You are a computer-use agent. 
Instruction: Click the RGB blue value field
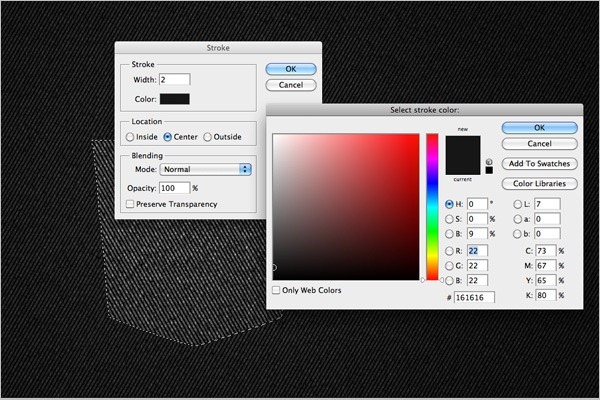[477, 281]
